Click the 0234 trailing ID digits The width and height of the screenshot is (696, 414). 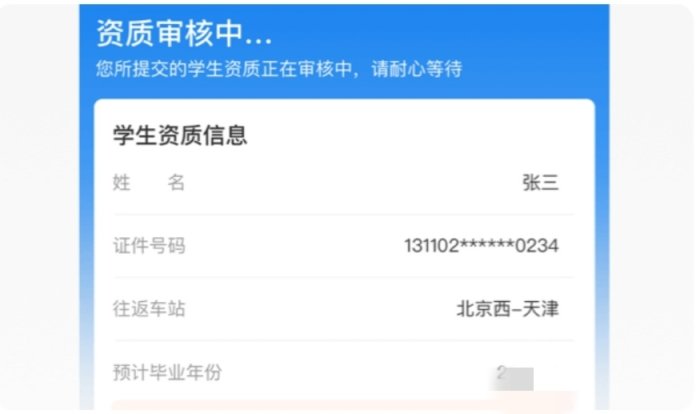point(537,246)
